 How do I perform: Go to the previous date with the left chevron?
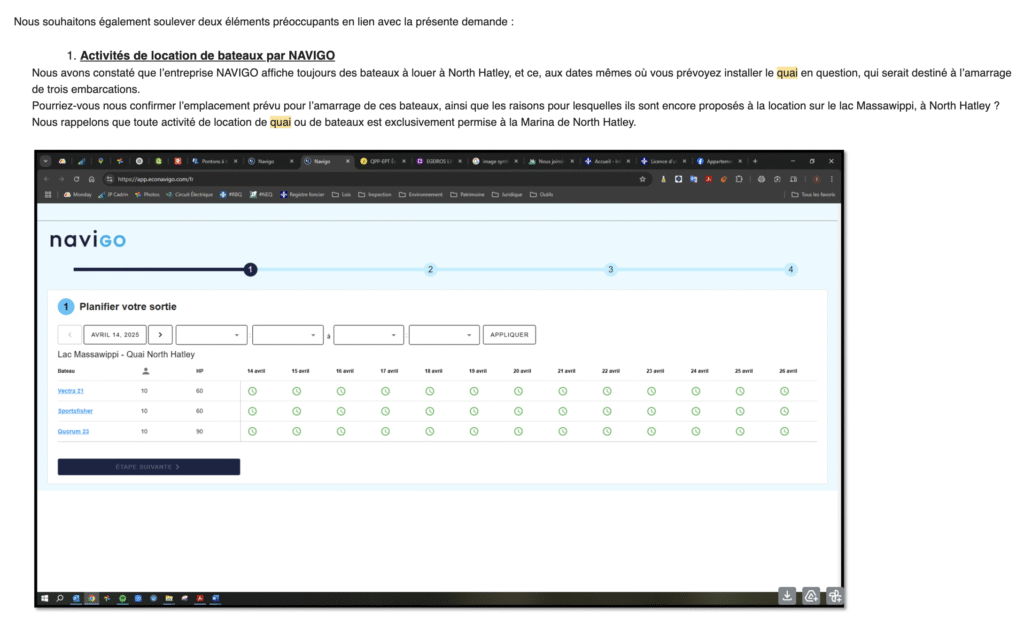coord(69,335)
